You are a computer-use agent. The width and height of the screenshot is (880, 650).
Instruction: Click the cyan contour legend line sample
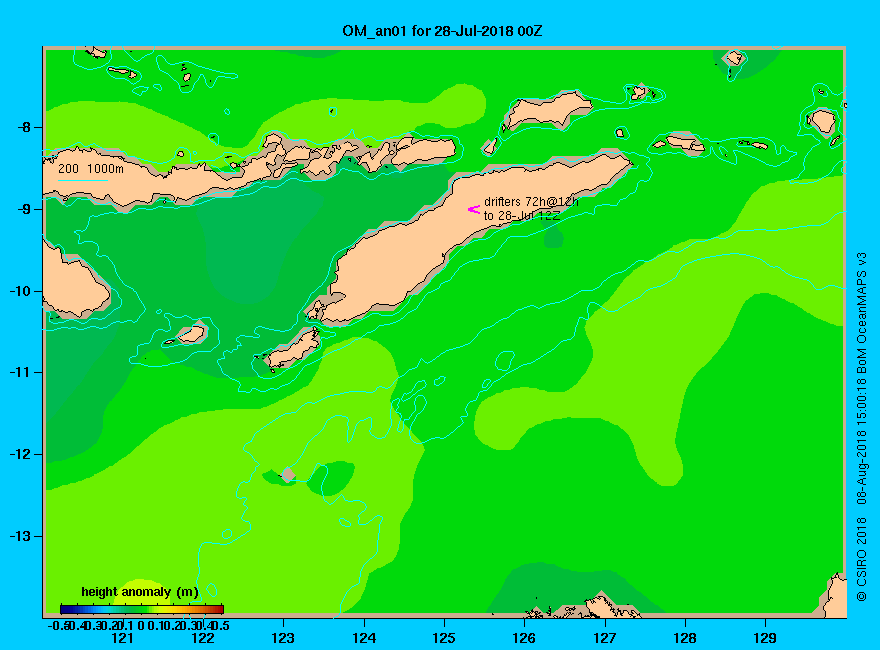click(x=82, y=180)
